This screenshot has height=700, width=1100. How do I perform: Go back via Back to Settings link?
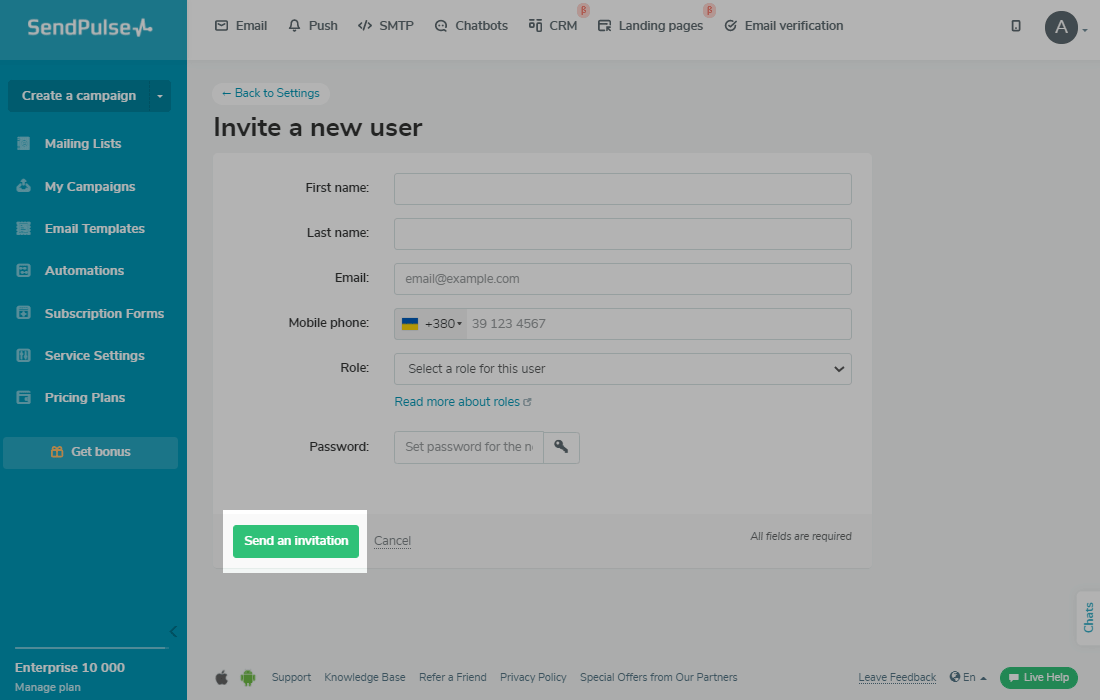pyautogui.click(x=271, y=93)
